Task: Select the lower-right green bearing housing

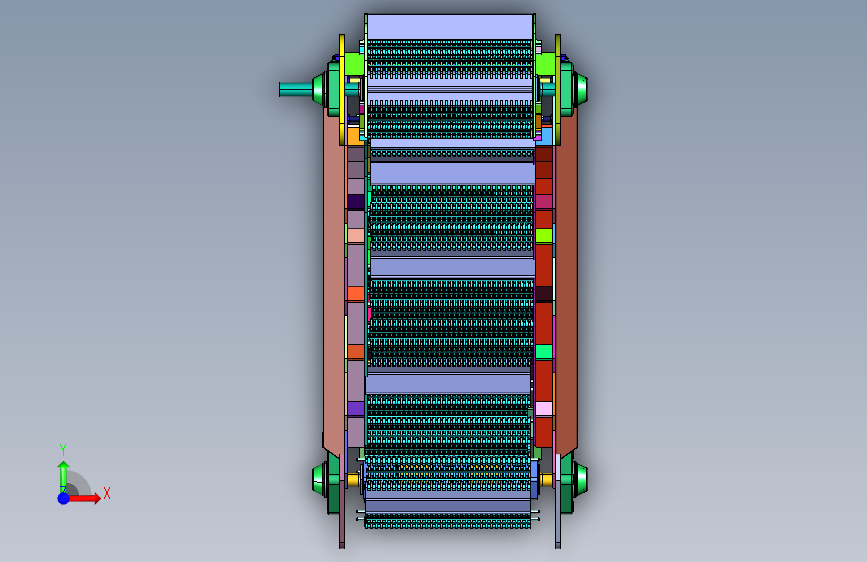Action: (574, 480)
